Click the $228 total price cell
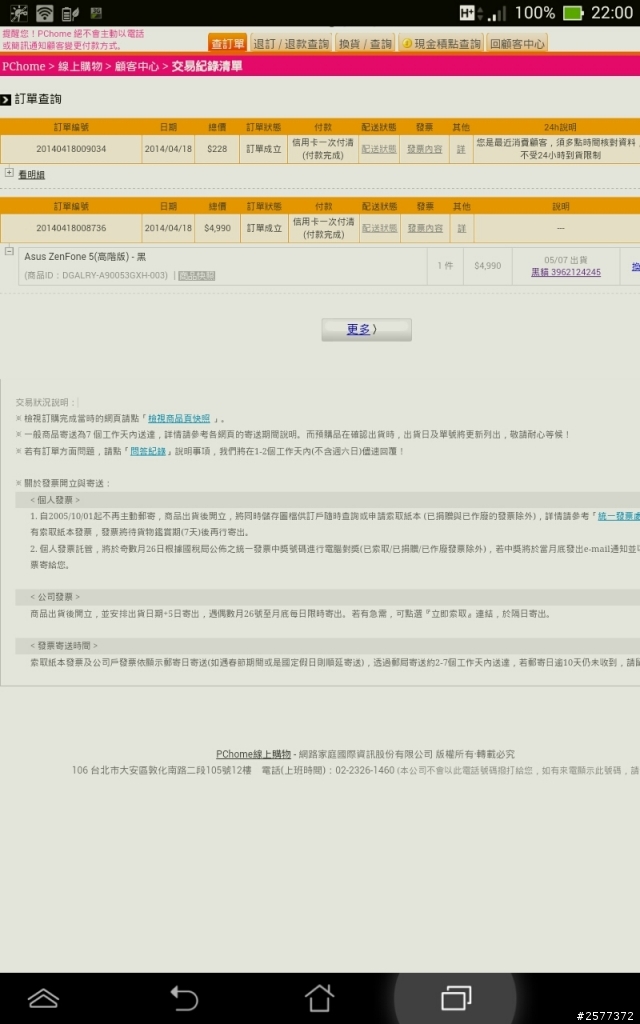The width and height of the screenshot is (640, 1024). pos(217,149)
